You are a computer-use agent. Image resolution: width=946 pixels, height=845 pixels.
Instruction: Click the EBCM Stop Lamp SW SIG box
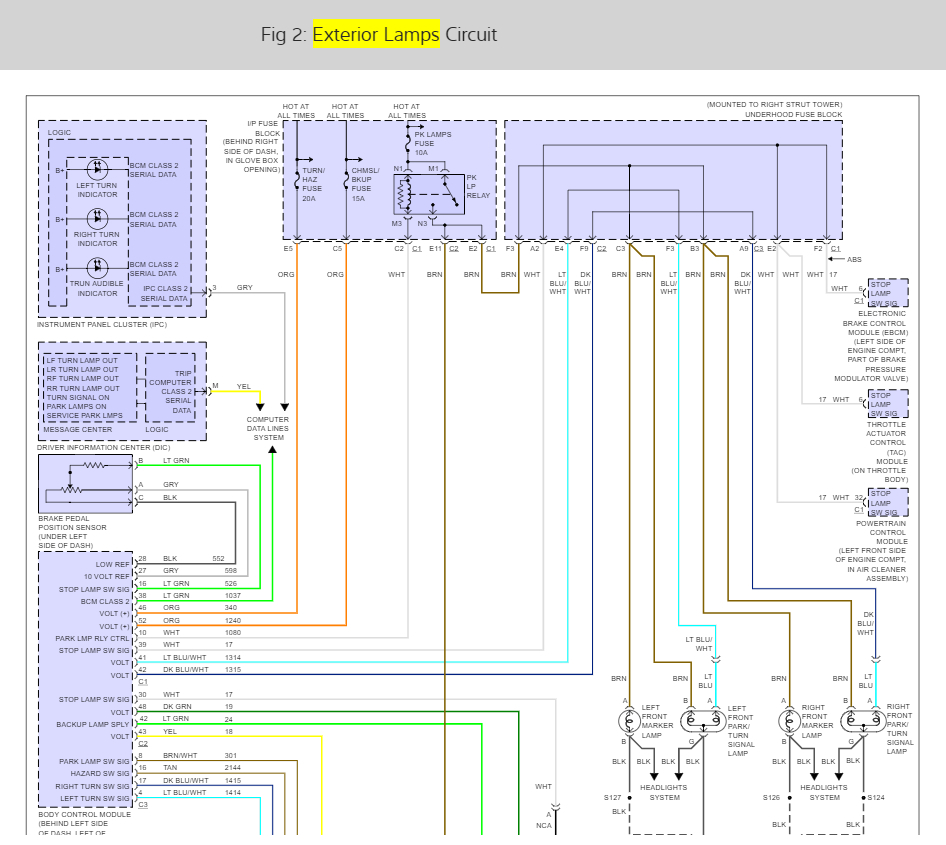tap(888, 293)
